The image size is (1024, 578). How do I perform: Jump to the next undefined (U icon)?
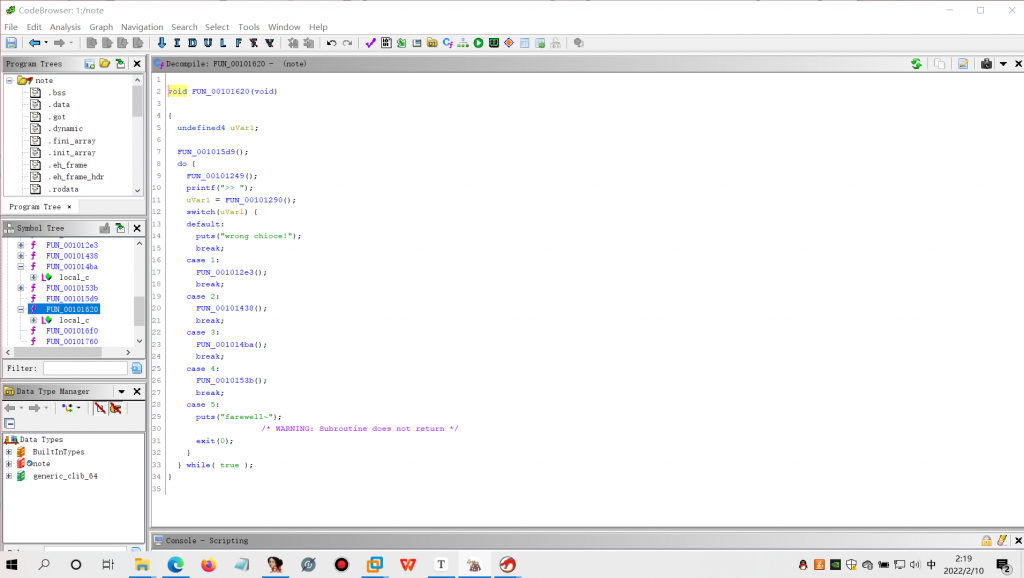(x=208, y=43)
